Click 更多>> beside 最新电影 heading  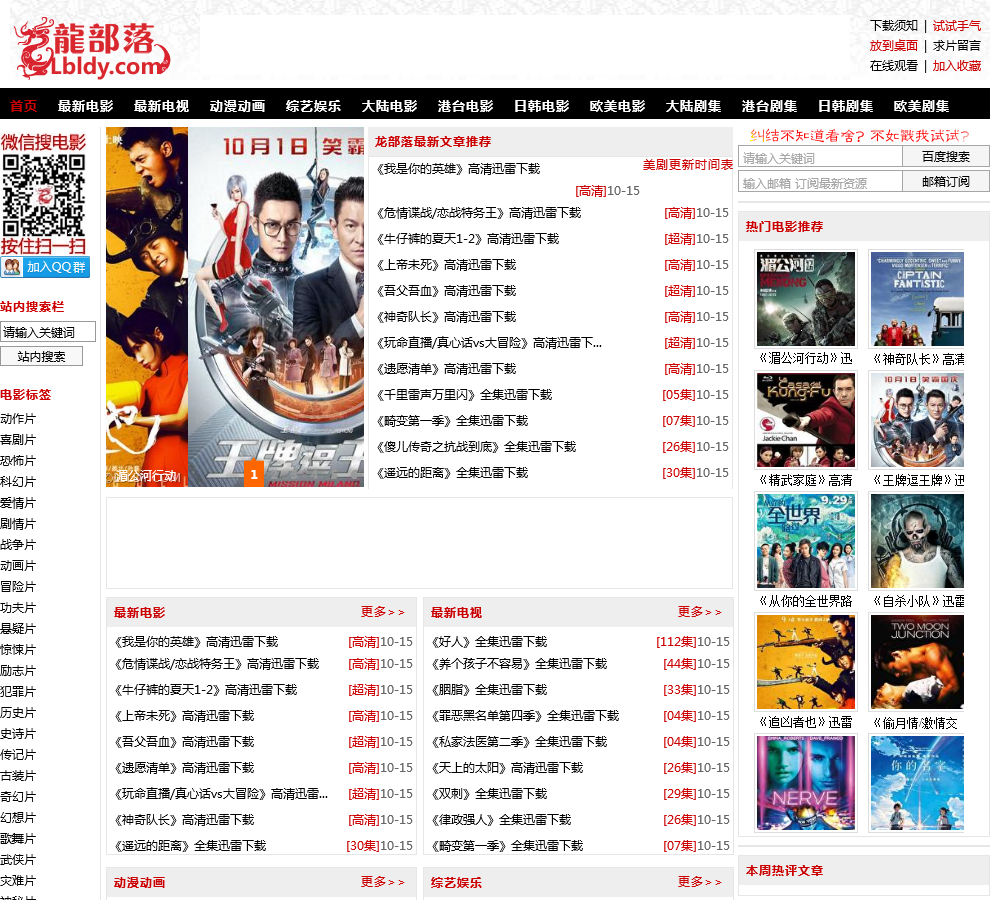point(383,612)
